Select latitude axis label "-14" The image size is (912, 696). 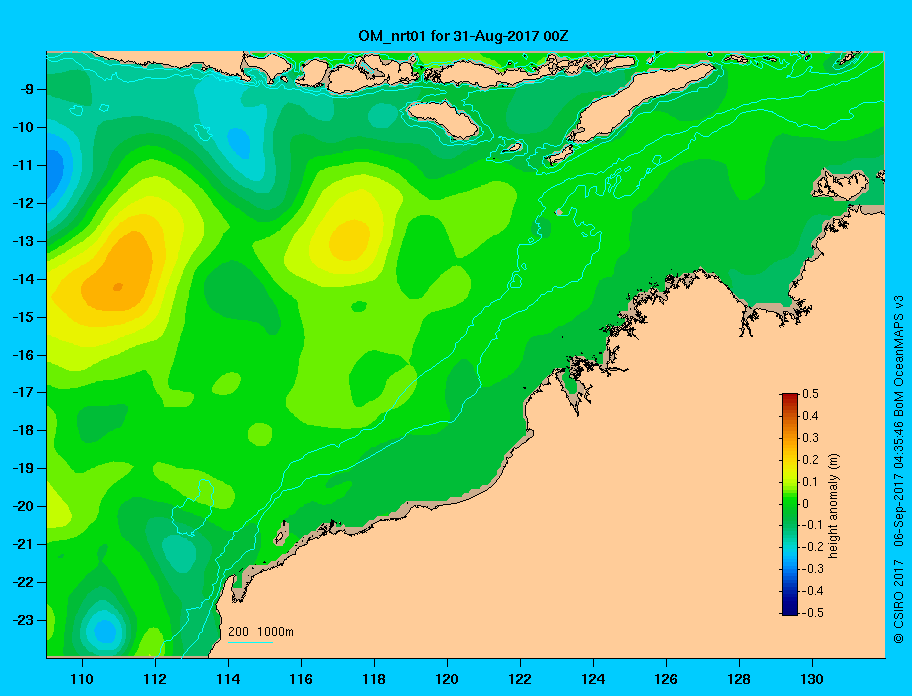23,279
